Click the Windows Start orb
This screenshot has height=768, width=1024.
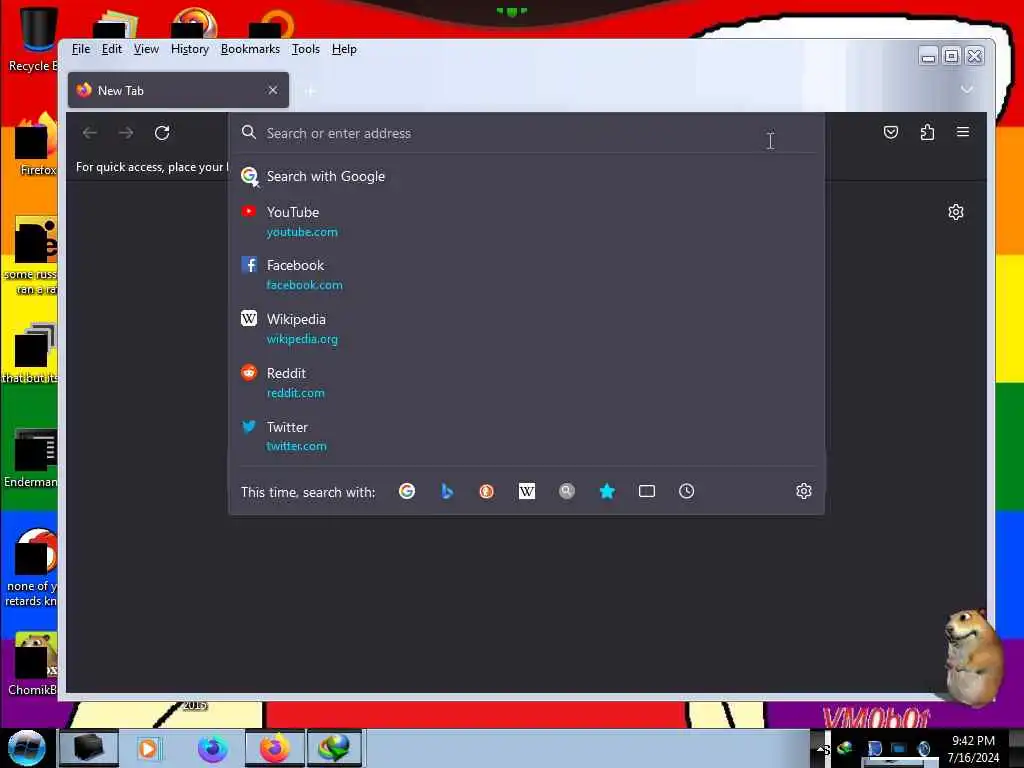click(26, 748)
